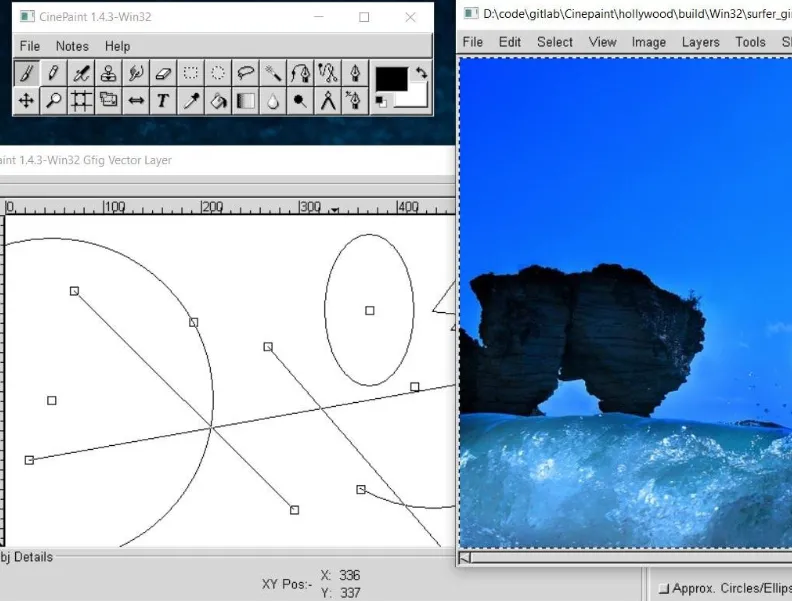This screenshot has width=792, height=601.
Task: Choose the Eraser tool
Action: point(164,73)
